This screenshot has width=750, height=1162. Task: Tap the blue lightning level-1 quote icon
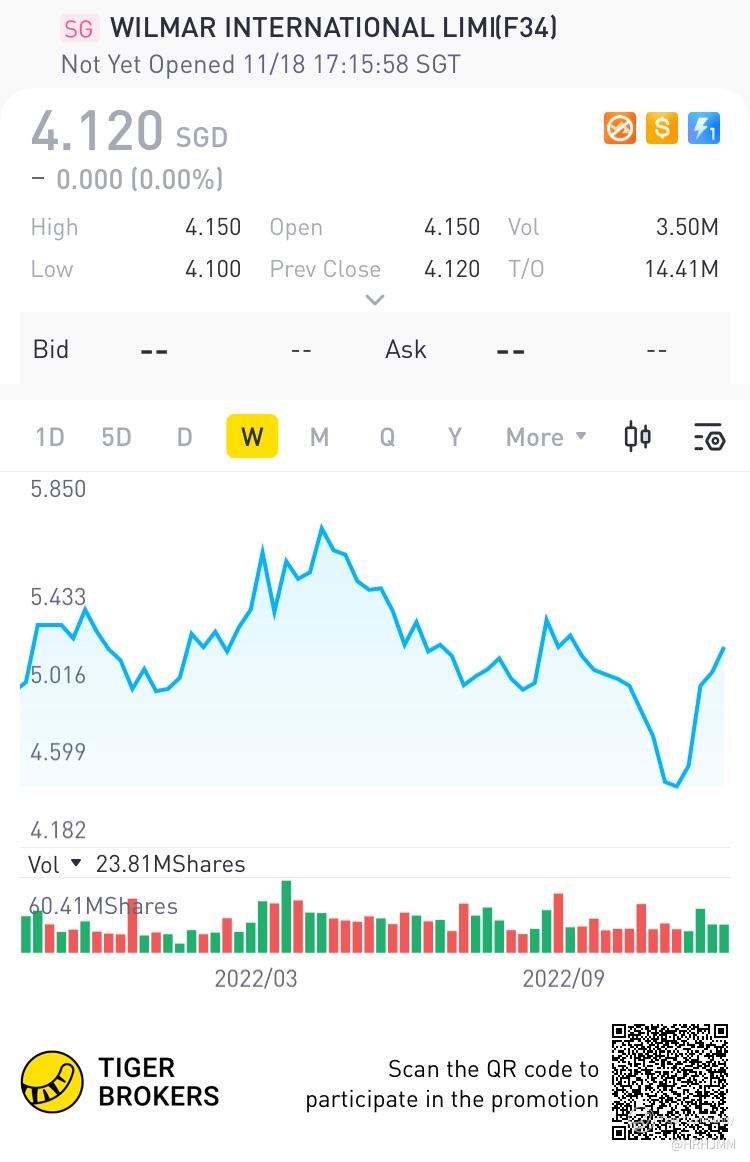703,128
